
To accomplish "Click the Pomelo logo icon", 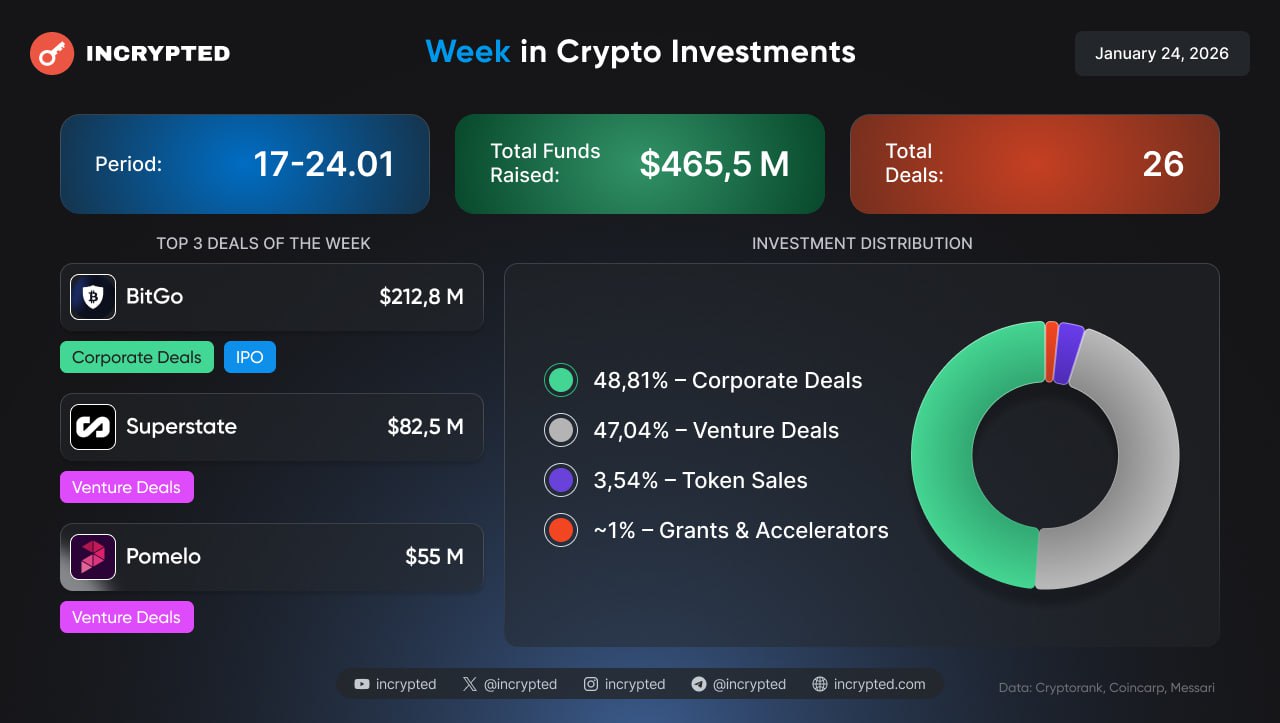I will (x=93, y=557).
